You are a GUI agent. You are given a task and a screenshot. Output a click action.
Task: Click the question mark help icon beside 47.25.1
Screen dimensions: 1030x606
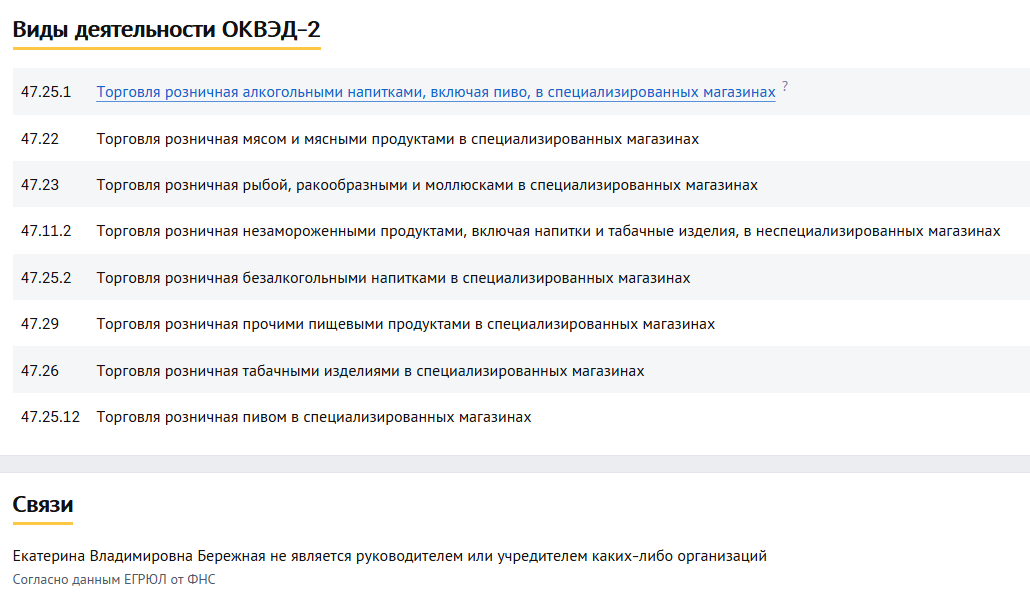coord(784,87)
